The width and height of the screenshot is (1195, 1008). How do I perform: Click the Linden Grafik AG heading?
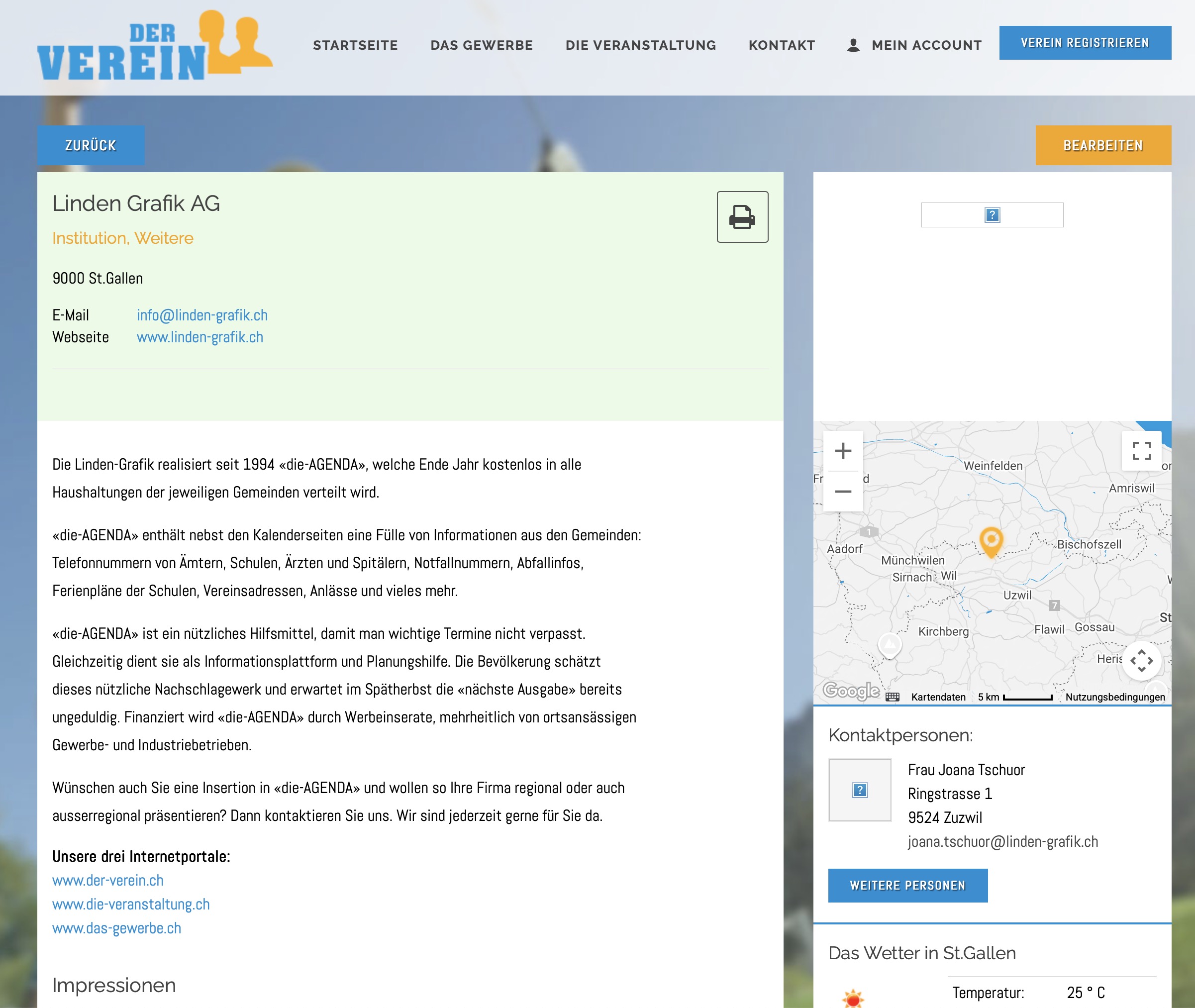[x=136, y=203]
